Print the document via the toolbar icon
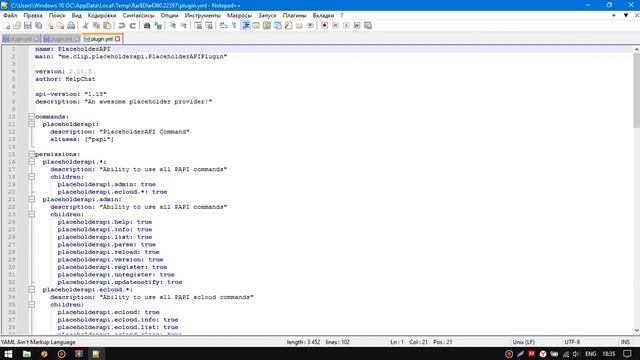Viewport: 640px width, 360px height. coord(71,26)
